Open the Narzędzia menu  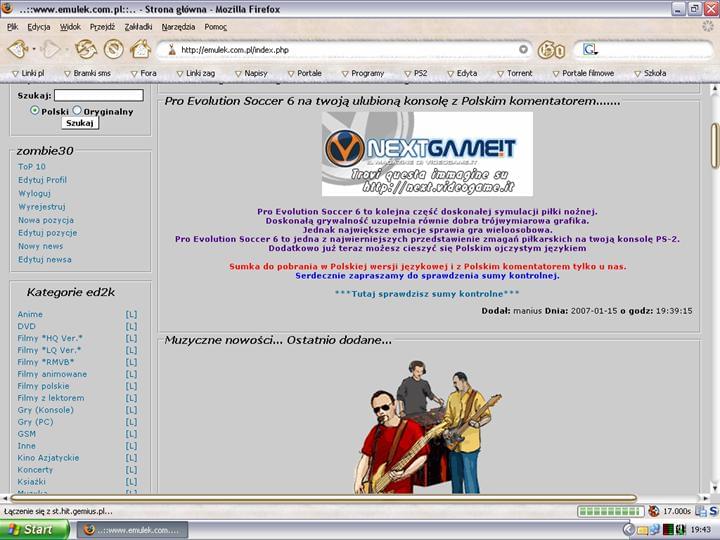[178, 27]
